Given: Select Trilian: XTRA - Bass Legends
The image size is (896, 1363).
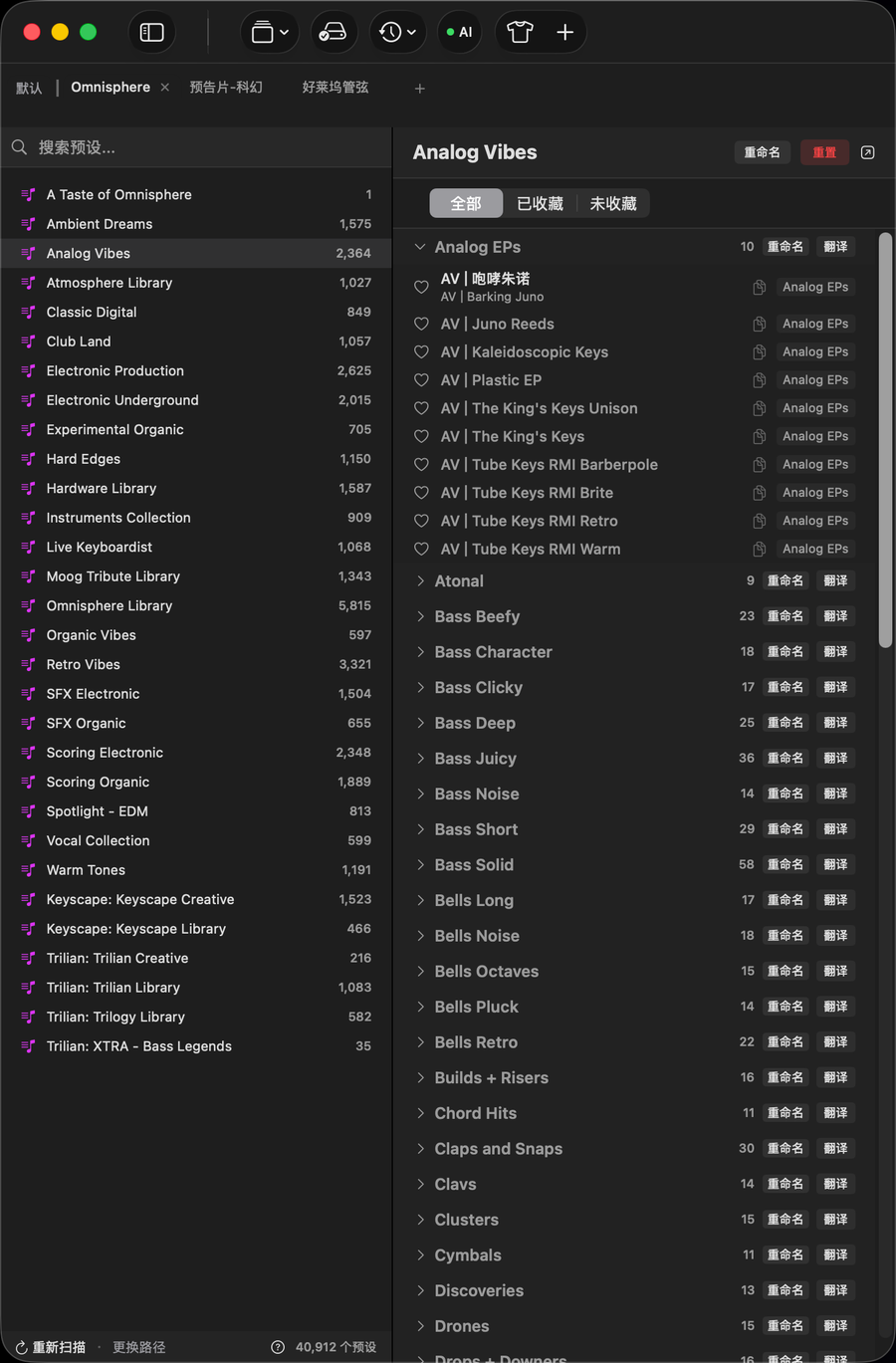Looking at the screenshot, I should [x=196, y=1046].
